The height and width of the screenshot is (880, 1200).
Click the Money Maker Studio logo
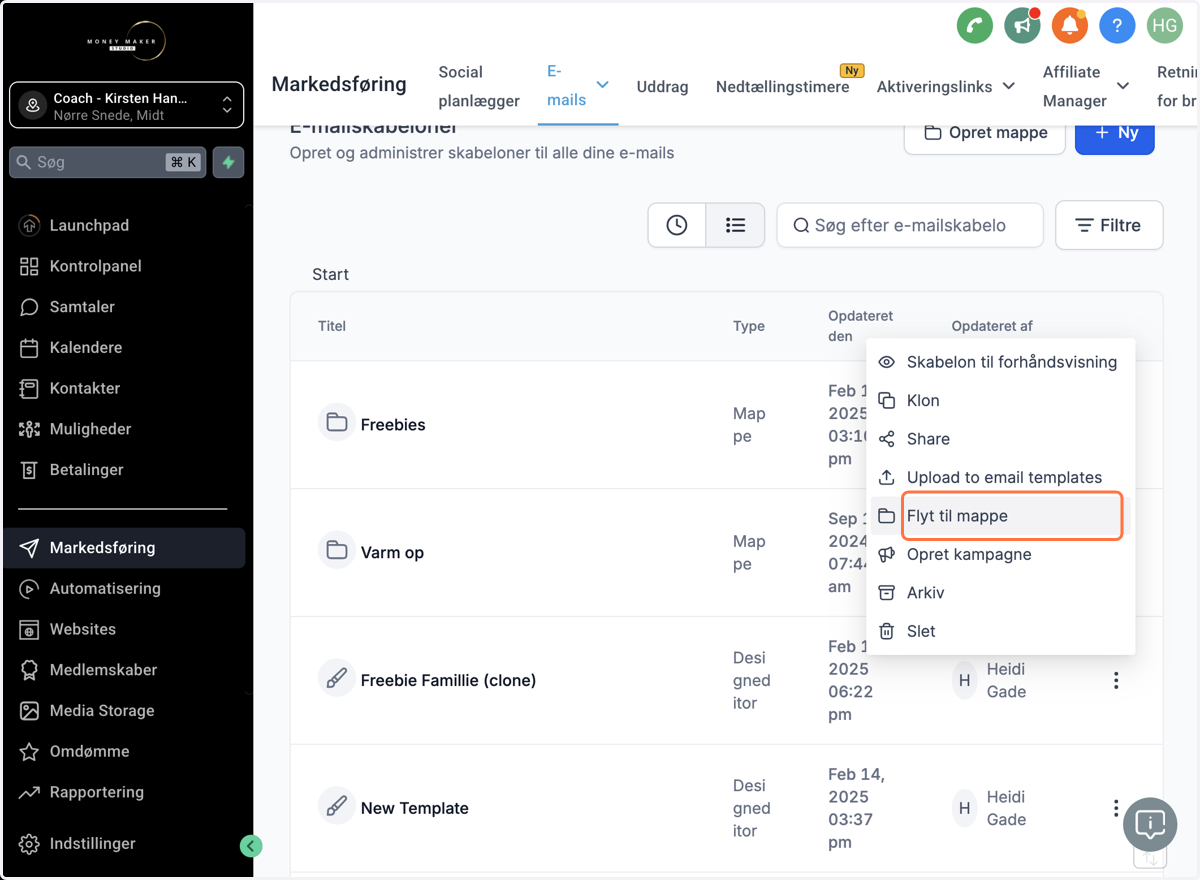tap(125, 40)
